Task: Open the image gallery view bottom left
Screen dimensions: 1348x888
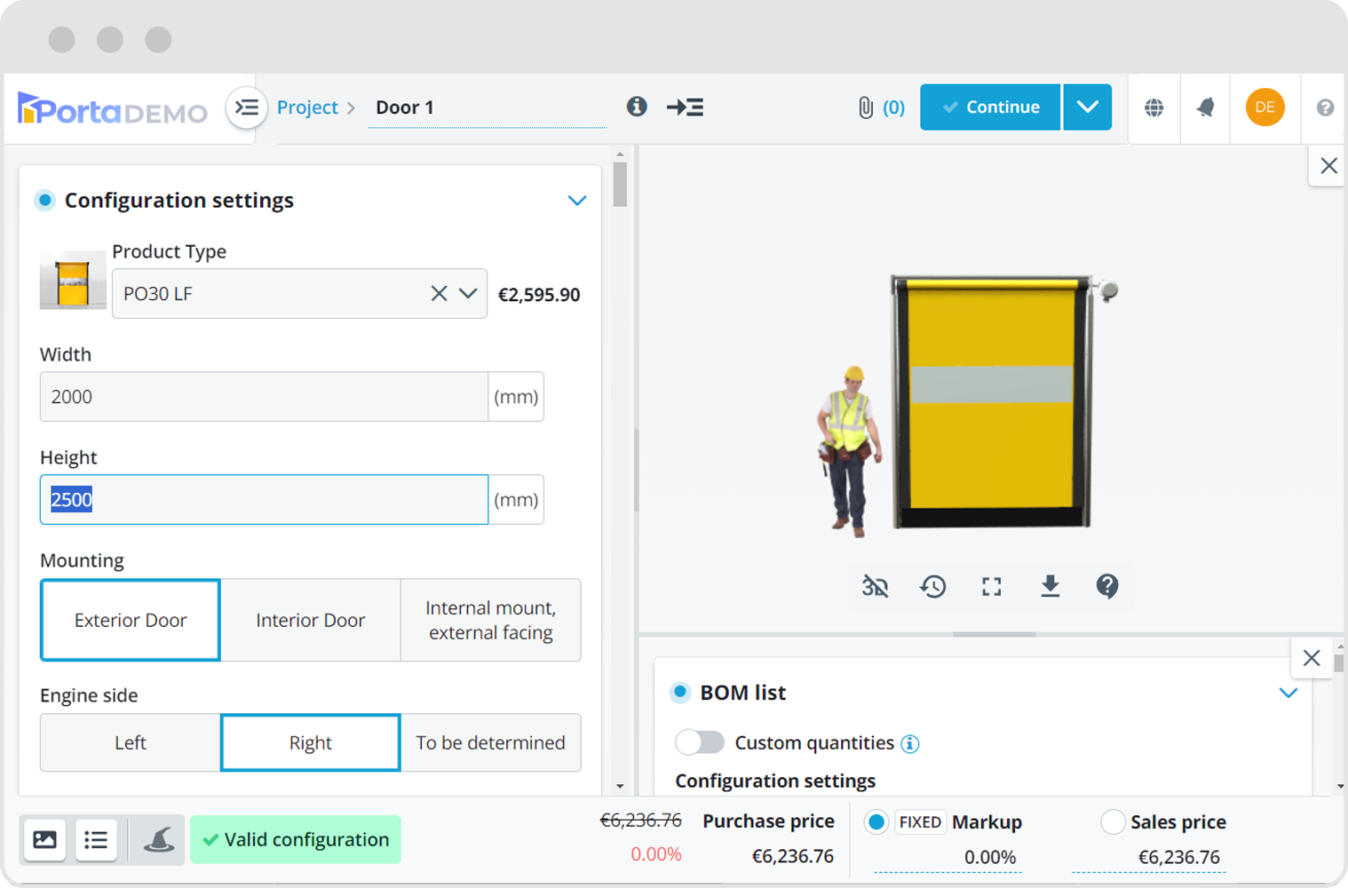Action: click(x=44, y=840)
